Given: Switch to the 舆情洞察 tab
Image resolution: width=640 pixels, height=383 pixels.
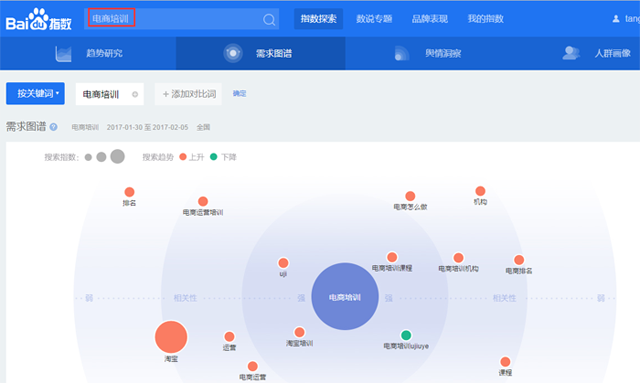Looking at the screenshot, I should click(x=429, y=53).
